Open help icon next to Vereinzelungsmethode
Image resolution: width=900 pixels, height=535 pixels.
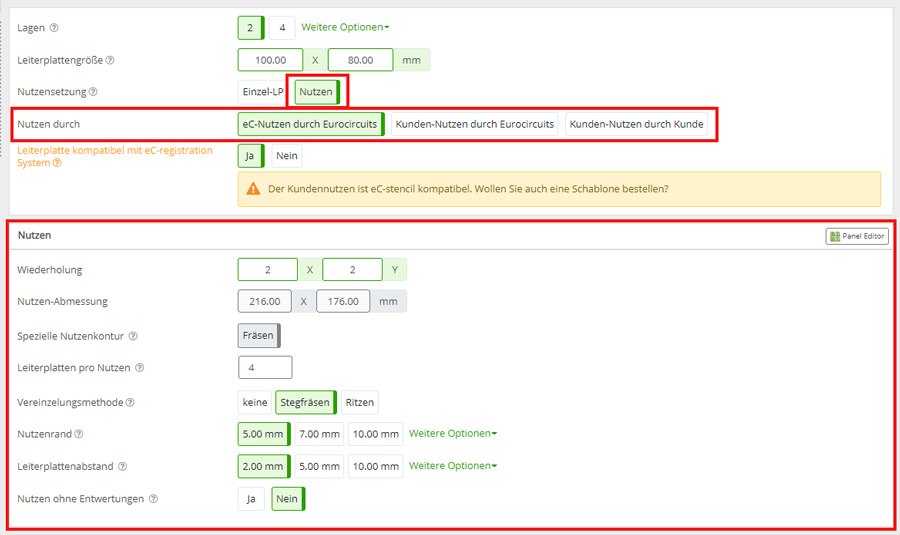point(130,403)
